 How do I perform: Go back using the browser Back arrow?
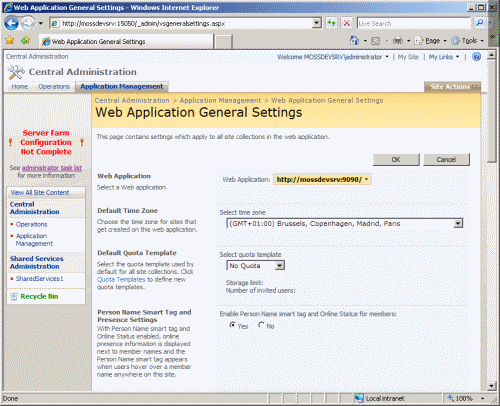(x=11, y=23)
